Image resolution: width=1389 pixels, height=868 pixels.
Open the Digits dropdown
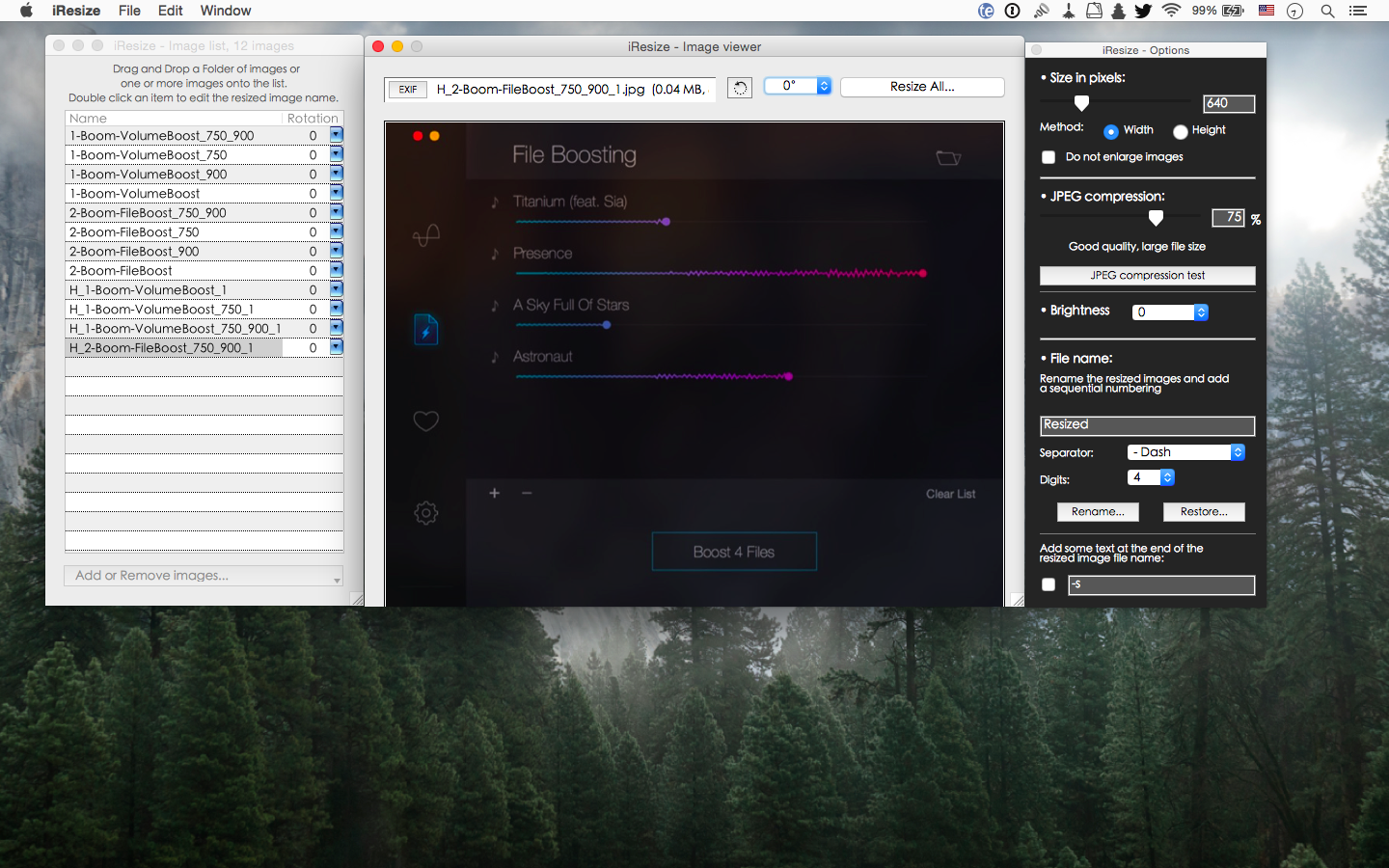point(1151,477)
